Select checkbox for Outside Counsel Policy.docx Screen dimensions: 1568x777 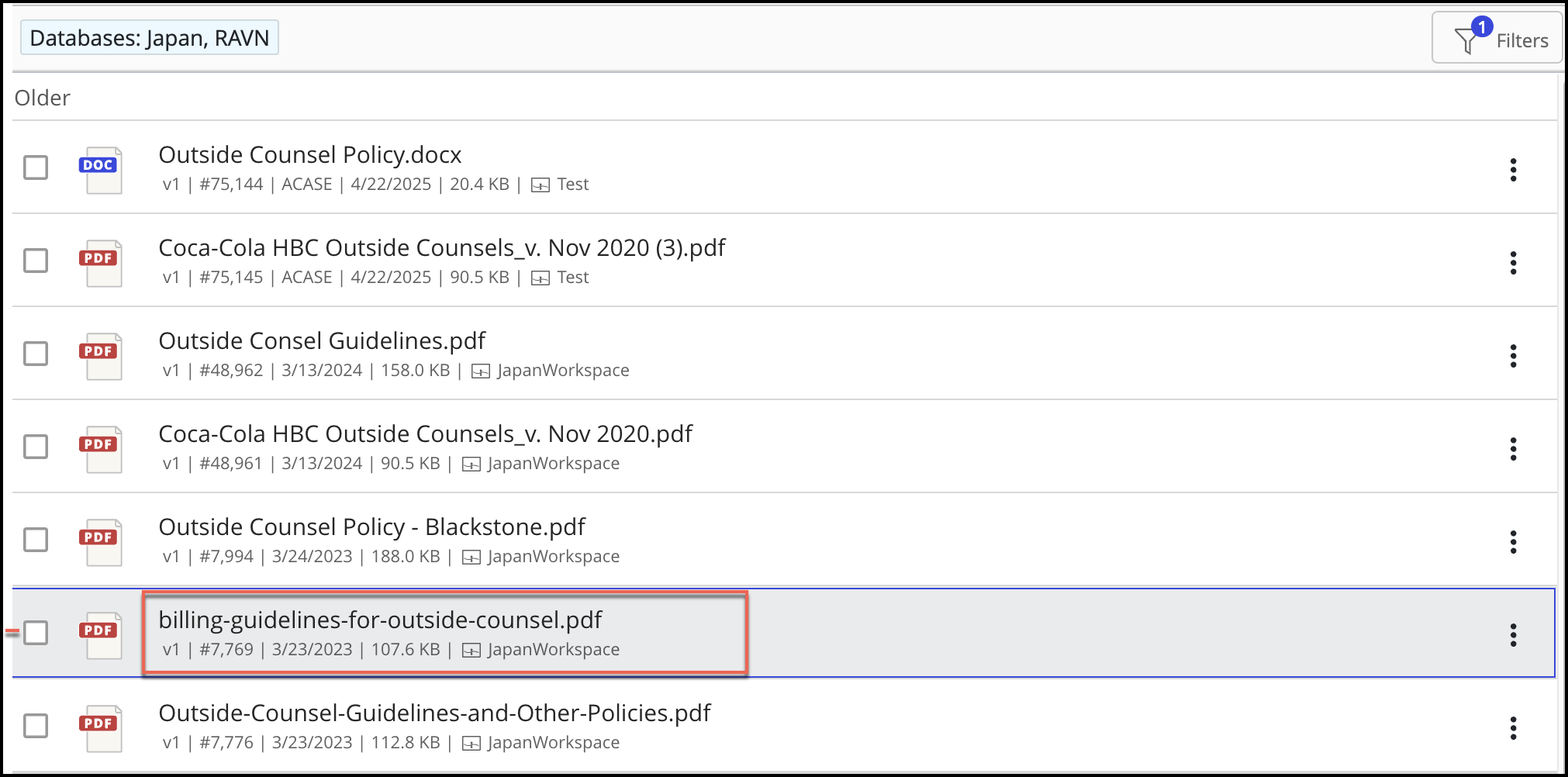[36, 167]
